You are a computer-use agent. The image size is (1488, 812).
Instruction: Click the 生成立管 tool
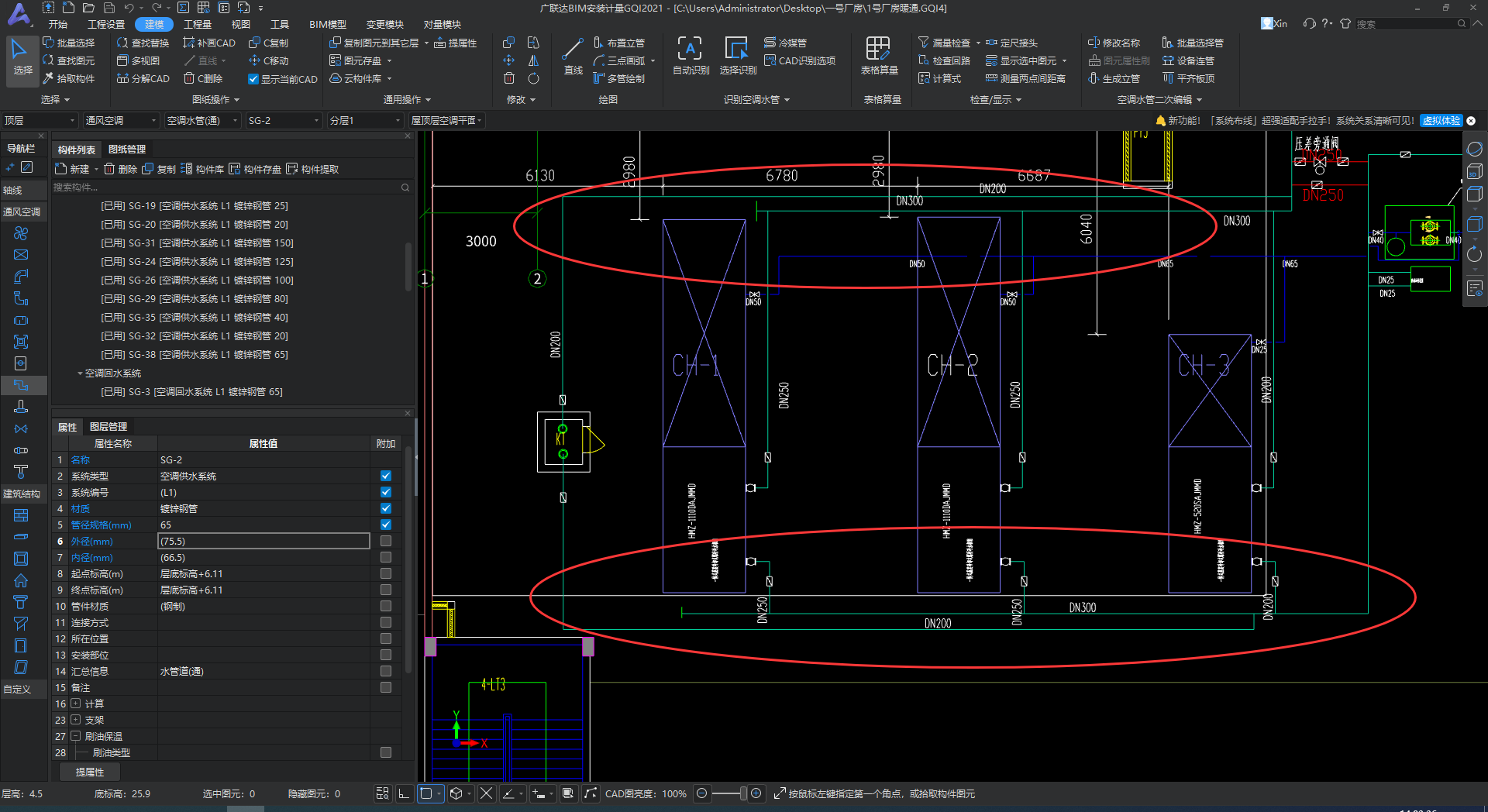click(x=1114, y=78)
